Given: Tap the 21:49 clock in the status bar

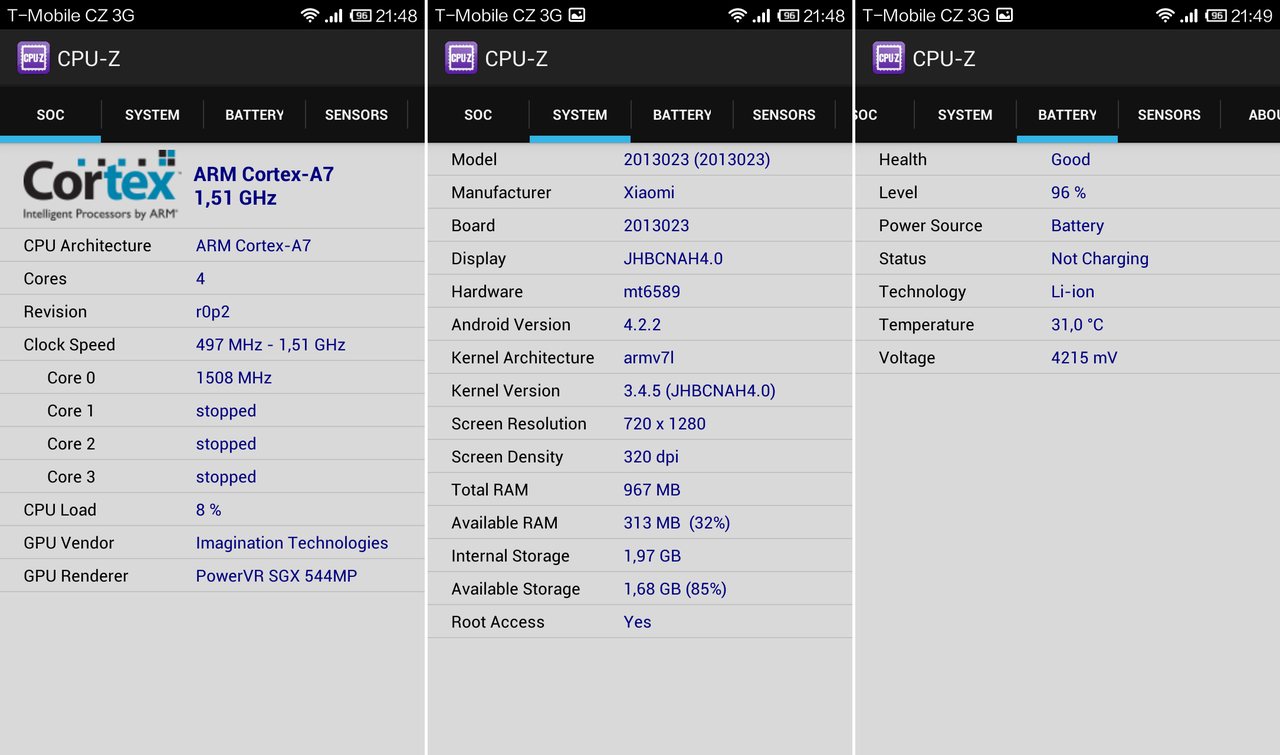Looking at the screenshot, I should (x=1253, y=15).
